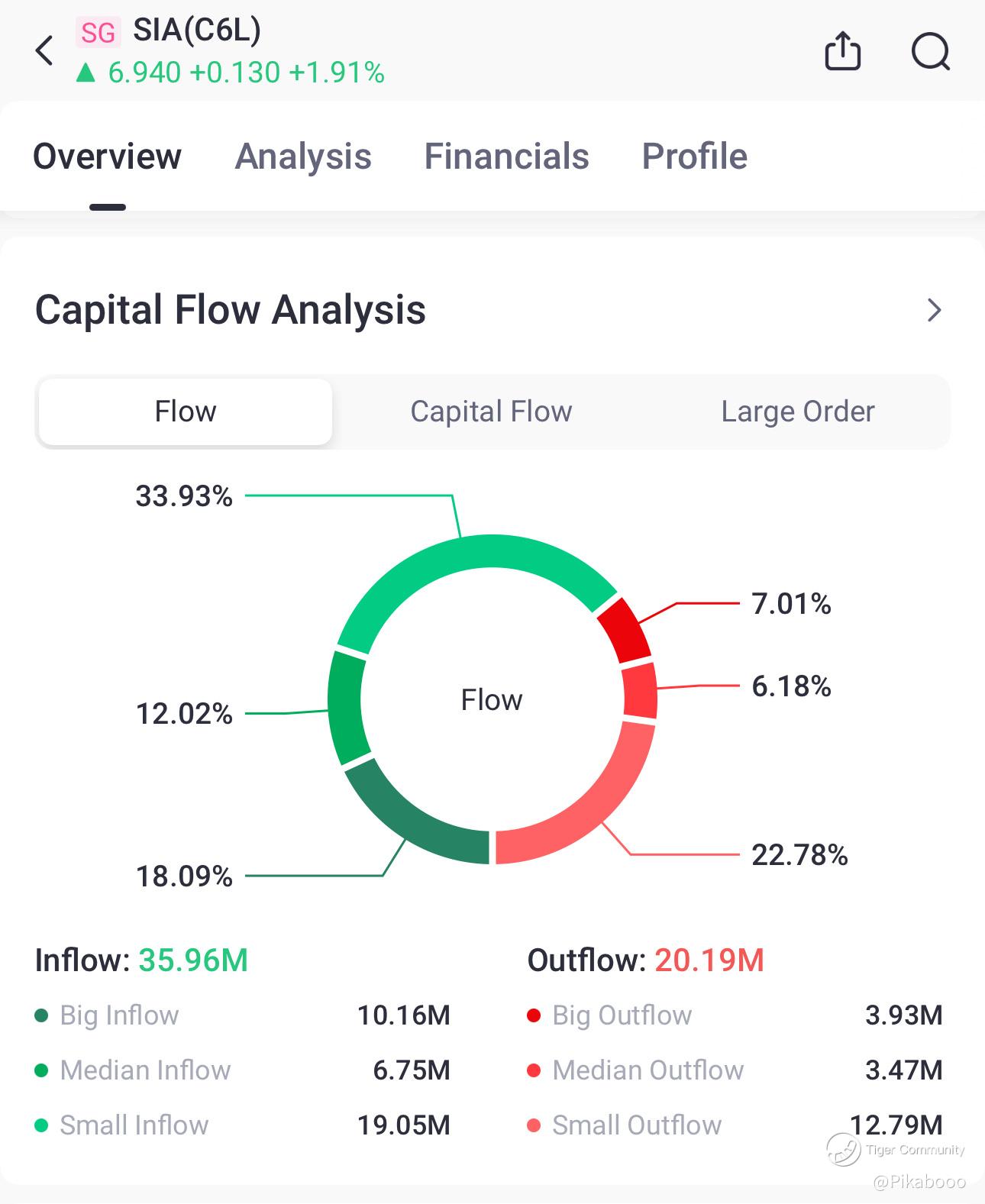This screenshot has height=1204, width=985.
Task: Tap the back arrow icon
Action: (45, 51)
